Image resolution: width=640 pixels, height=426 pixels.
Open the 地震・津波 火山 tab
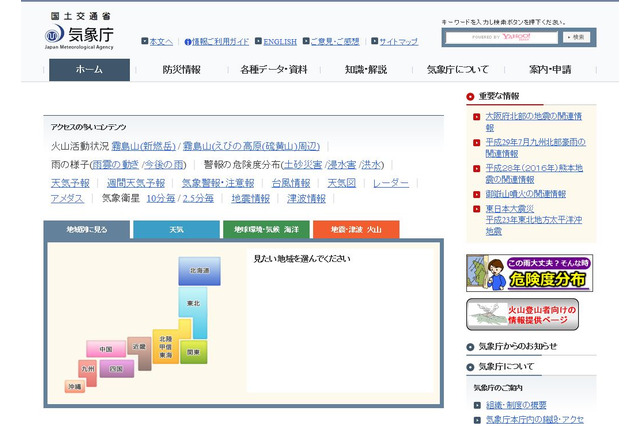pos(355,230)
